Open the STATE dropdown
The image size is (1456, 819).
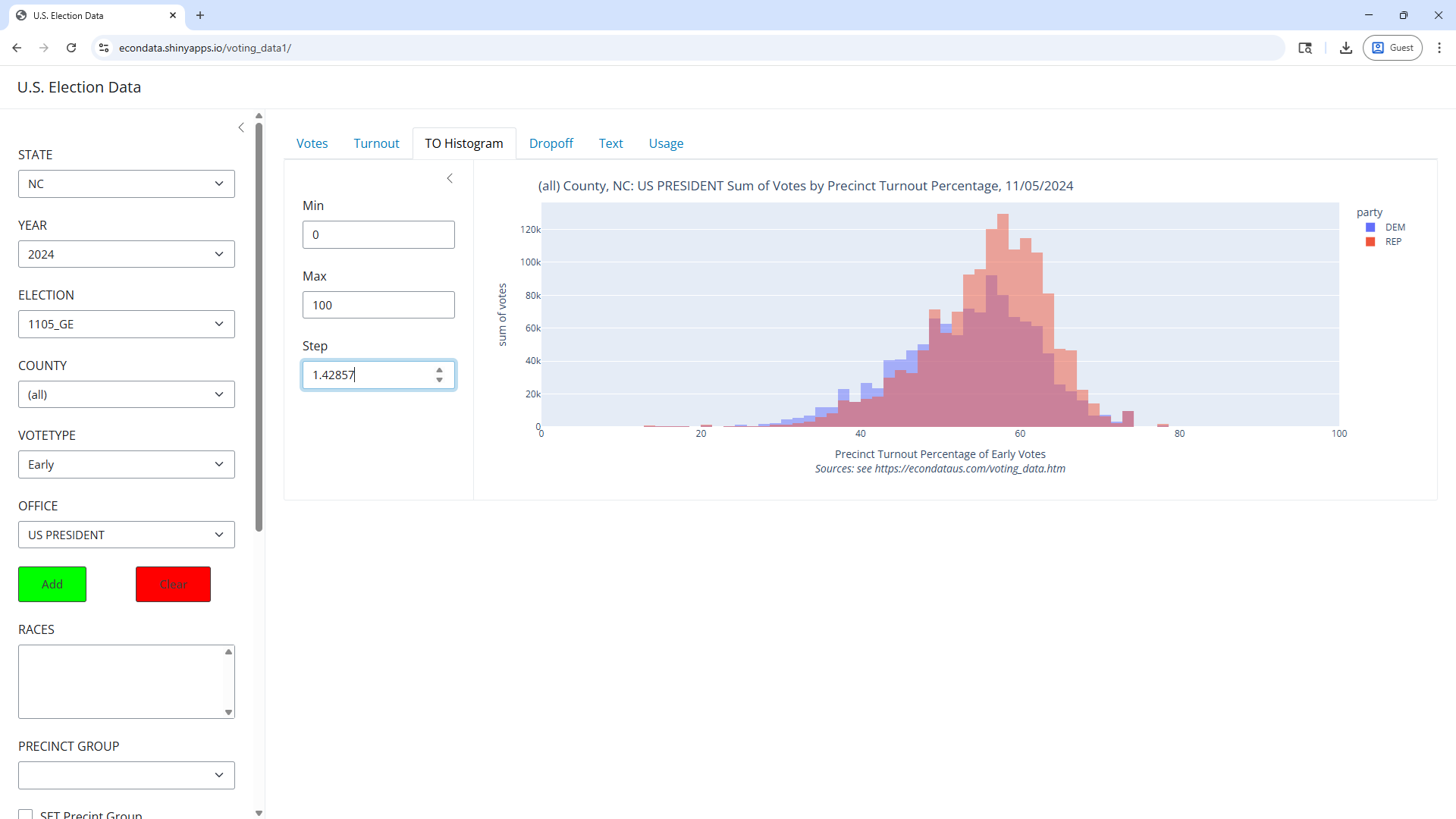(x=126, y=184)
